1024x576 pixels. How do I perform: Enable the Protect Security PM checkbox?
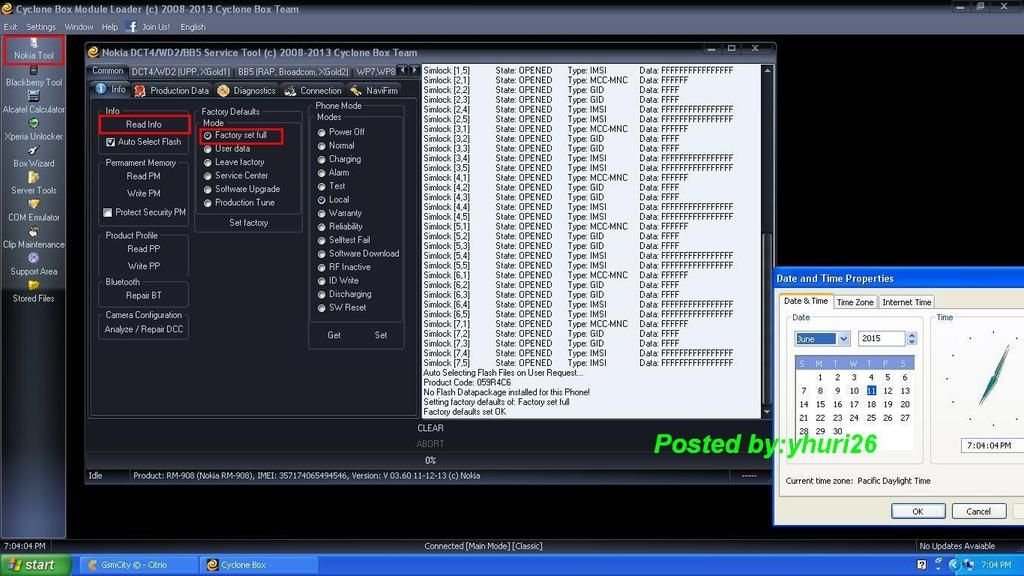(x=108, y=212)
